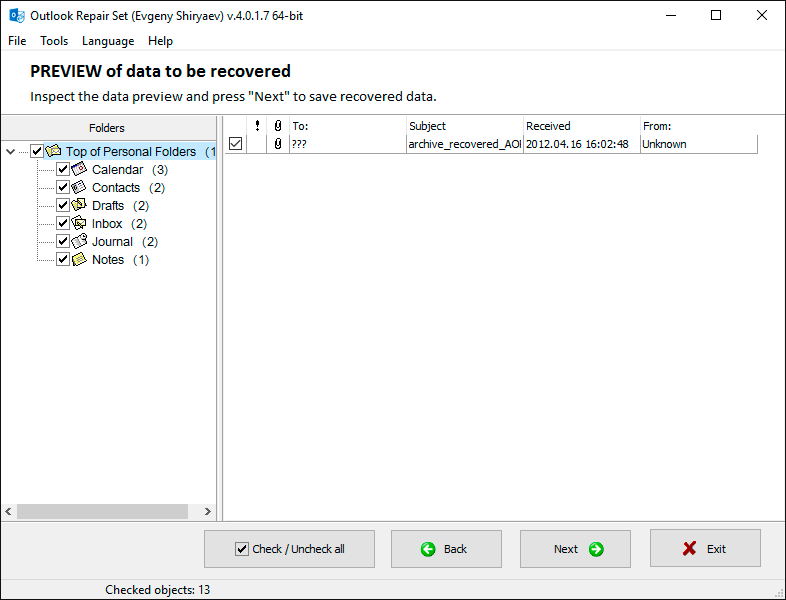Image resolution: width=786 pixels, height=600 pixels.
Task: Select the Top of Personal Folders item
Action: [131, 151]
